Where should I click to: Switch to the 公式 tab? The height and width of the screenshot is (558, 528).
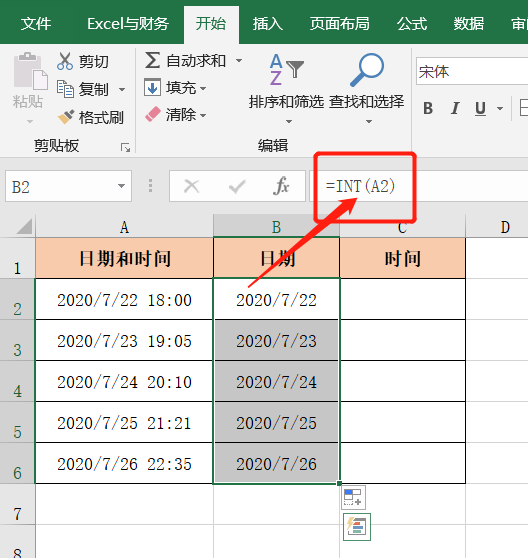[x=412, y=24]
